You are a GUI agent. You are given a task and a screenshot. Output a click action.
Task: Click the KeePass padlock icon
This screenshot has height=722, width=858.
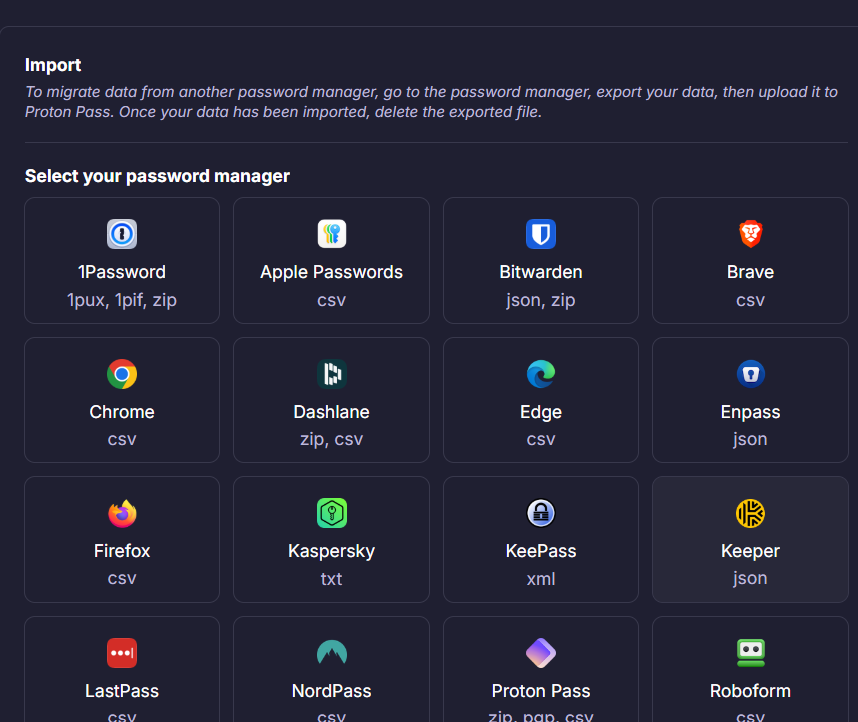[541, 513]
